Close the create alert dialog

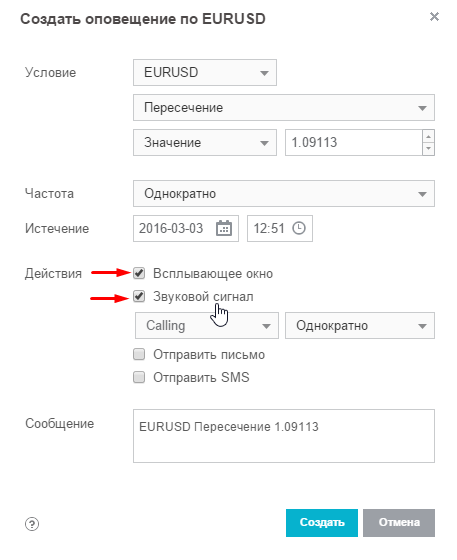tap(434, 16)
